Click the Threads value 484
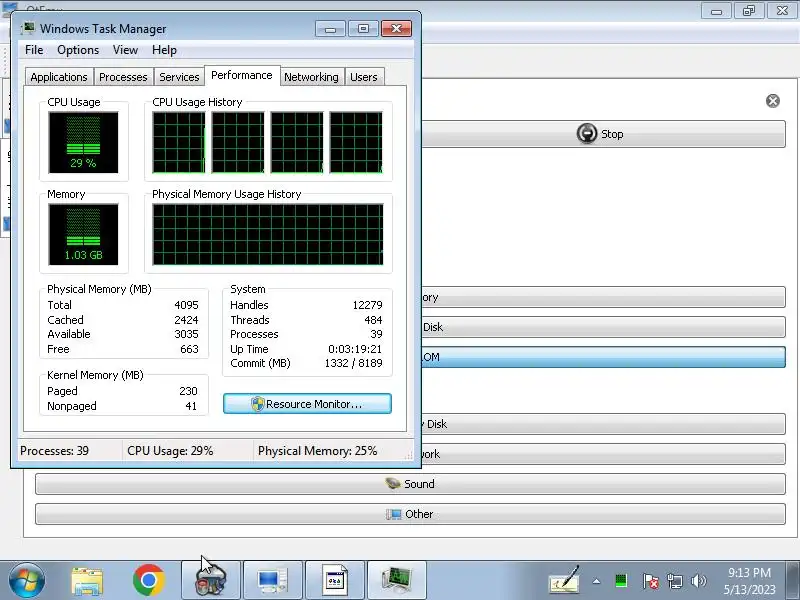Viewport: 800px width, 600px height. 373,320
